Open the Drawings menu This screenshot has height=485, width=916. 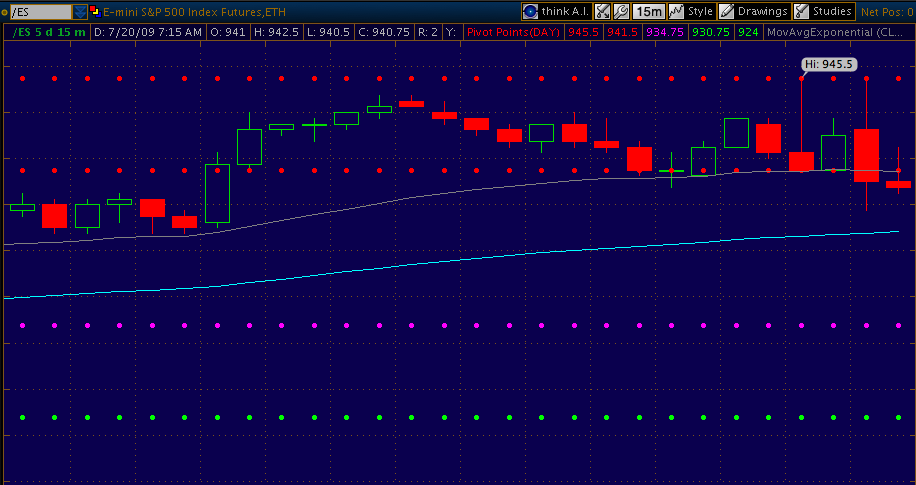[x=763, y=11]
